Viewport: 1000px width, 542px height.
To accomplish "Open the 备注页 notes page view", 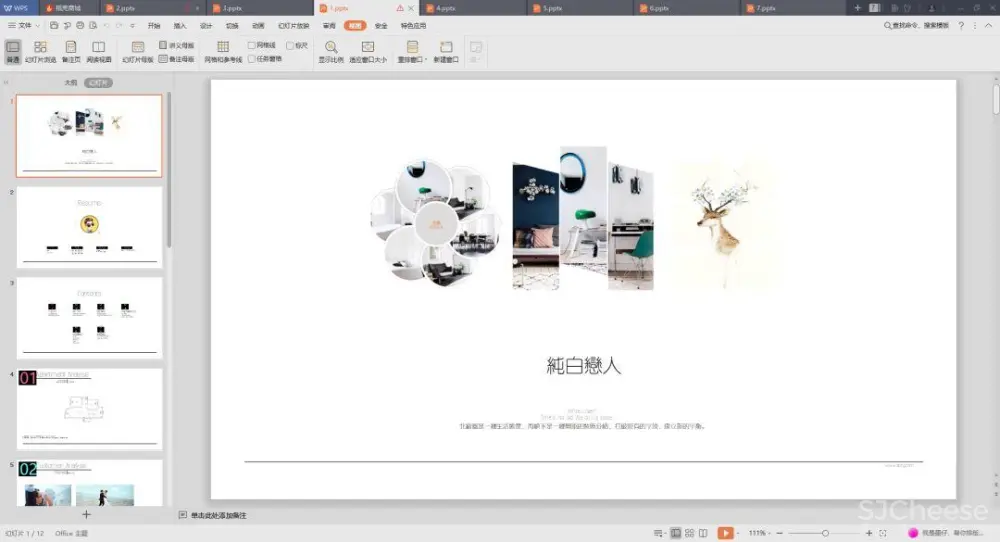I will 71,51.
